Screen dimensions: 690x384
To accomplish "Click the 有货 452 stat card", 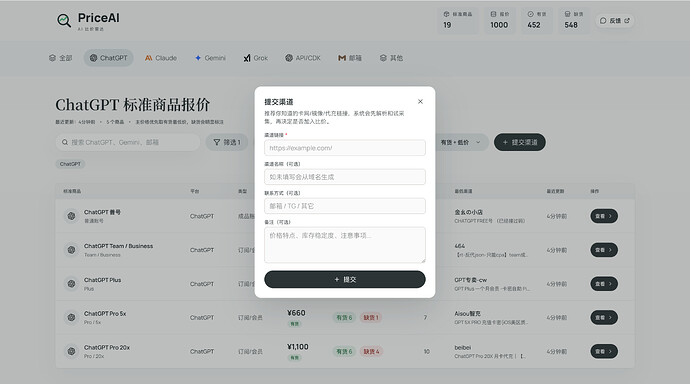I will 537,20.
